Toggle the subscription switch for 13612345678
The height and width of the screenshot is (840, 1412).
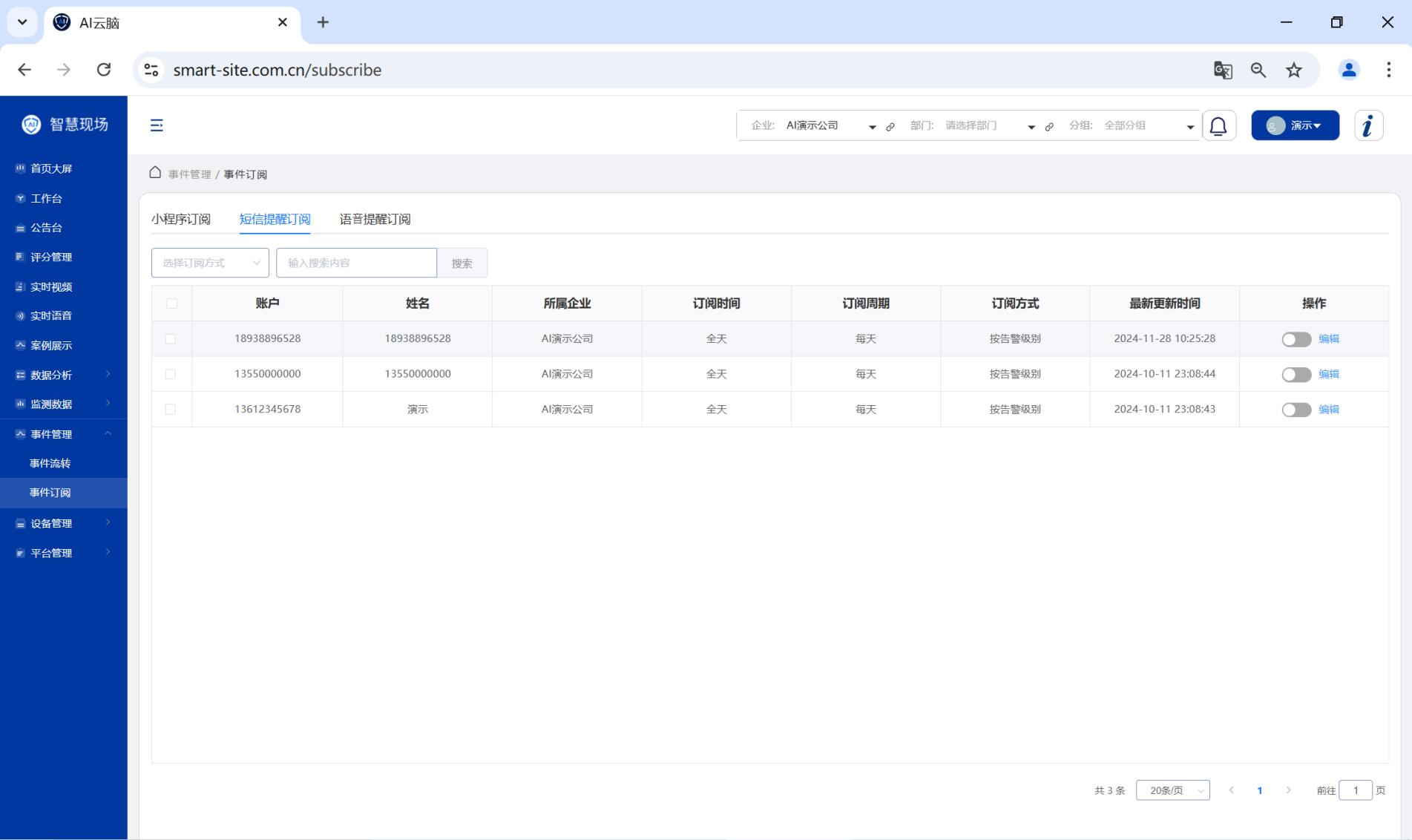click(1296, 410)
